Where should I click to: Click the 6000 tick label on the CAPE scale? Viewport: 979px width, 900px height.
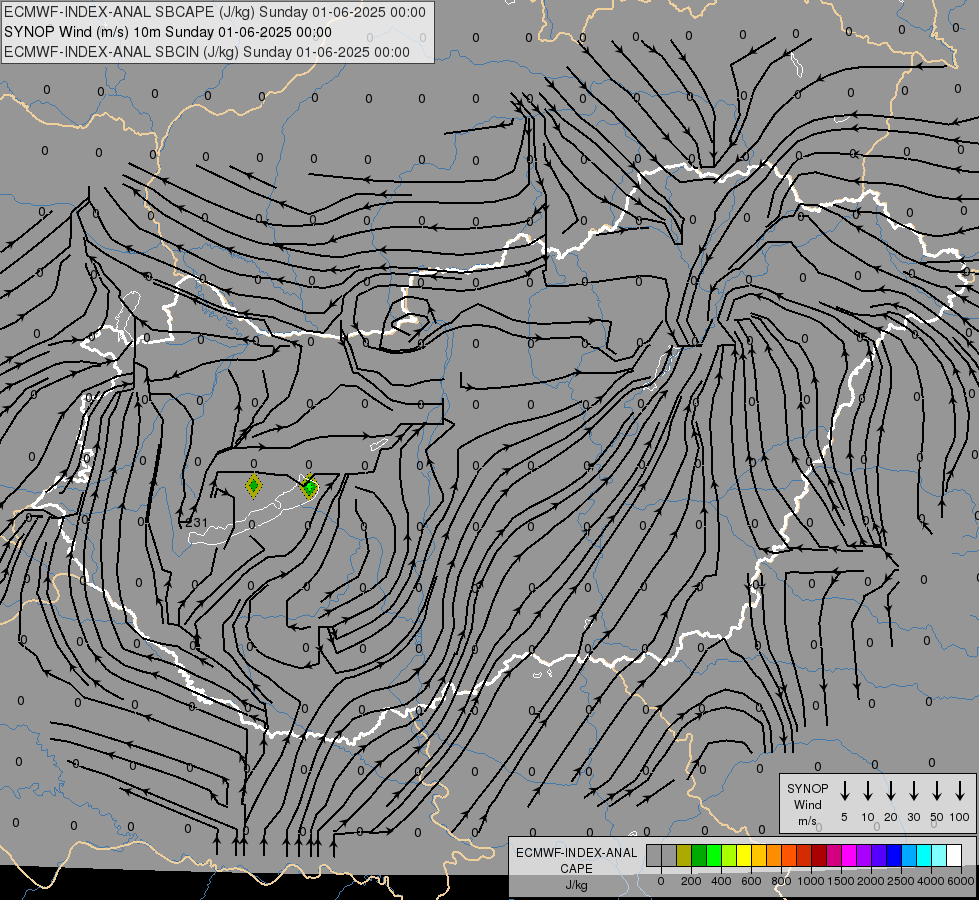point(961,881)
